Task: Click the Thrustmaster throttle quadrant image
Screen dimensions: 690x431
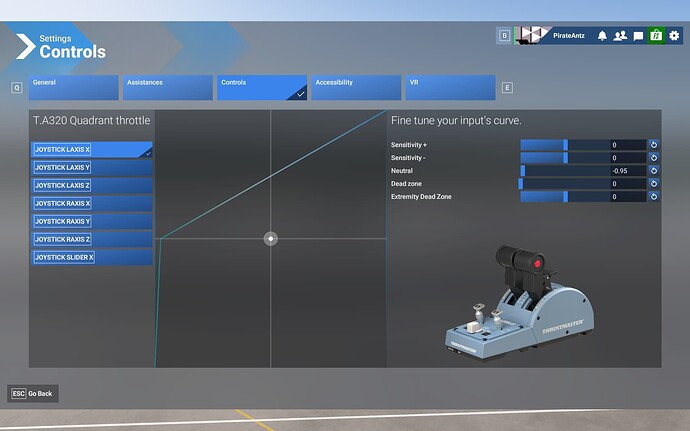Action: [520, 304]
